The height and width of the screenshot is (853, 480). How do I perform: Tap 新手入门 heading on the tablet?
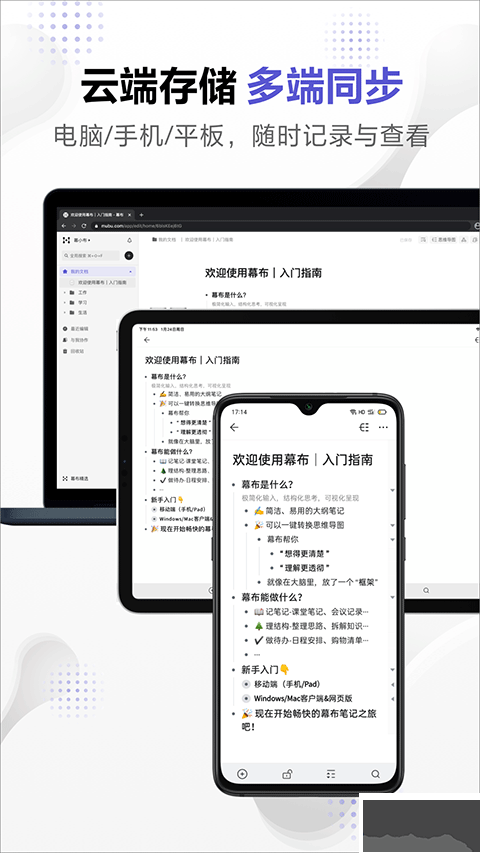click(x=168, y=499)
